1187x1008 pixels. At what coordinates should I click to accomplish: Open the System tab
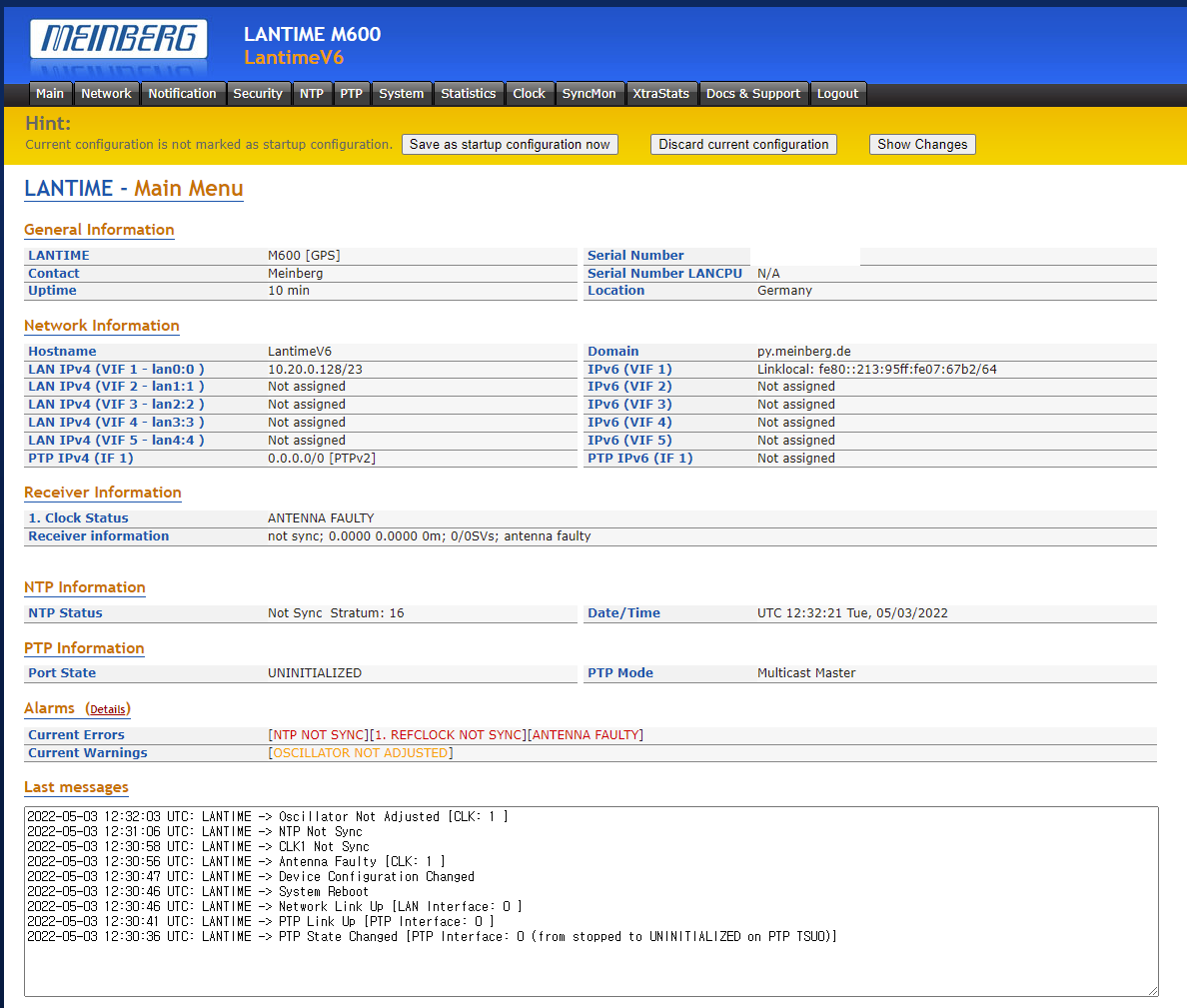click(402, 94)
